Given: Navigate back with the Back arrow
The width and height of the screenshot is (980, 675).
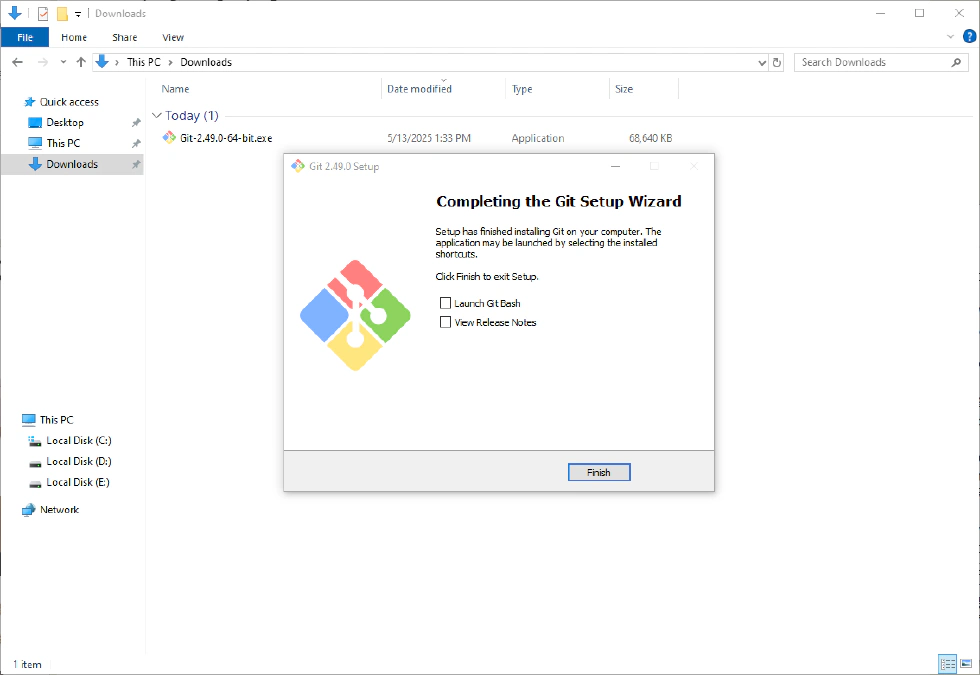Looking at the screenshot, I should coord(18,62).
